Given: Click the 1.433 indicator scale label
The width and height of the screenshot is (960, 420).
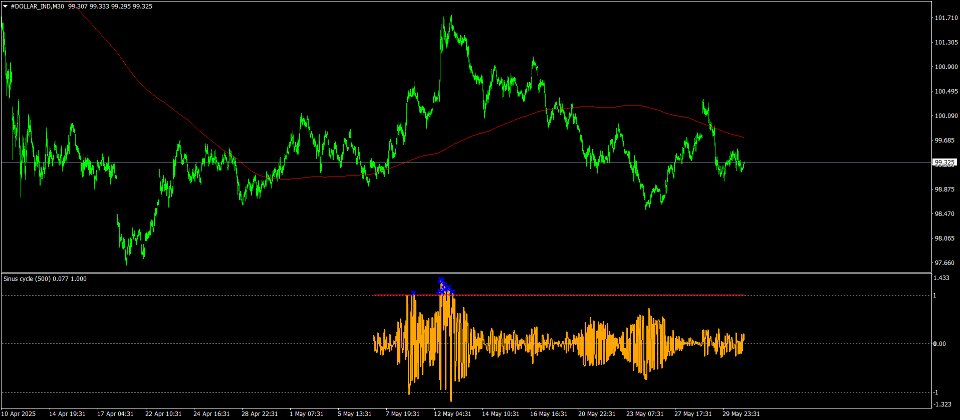Looking at the screenshot, I should (941, 278).
